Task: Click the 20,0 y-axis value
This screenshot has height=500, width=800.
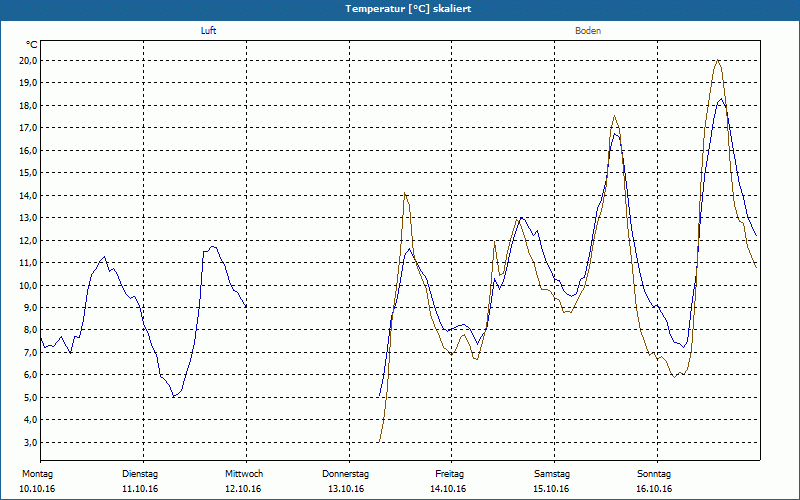Action: [28, 61]
